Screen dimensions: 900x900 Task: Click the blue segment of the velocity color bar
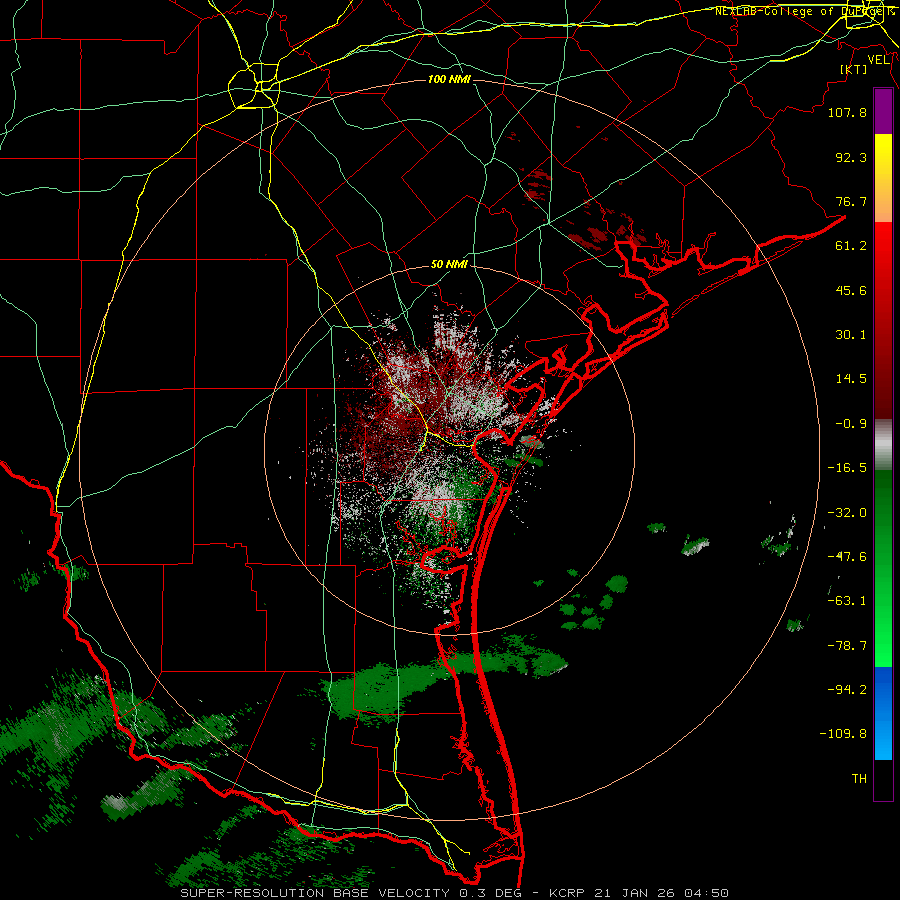883,713
